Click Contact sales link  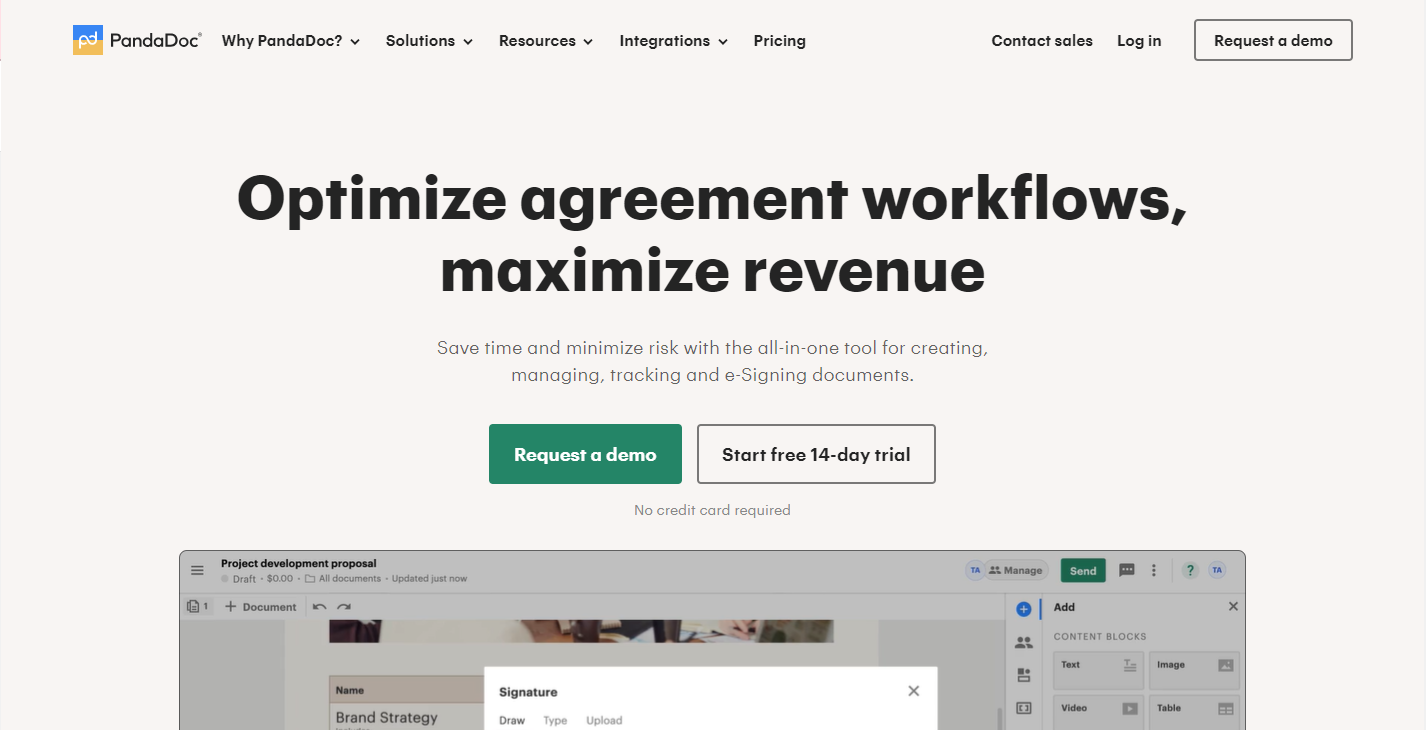pyautogui.click(x=1042, y=41)
